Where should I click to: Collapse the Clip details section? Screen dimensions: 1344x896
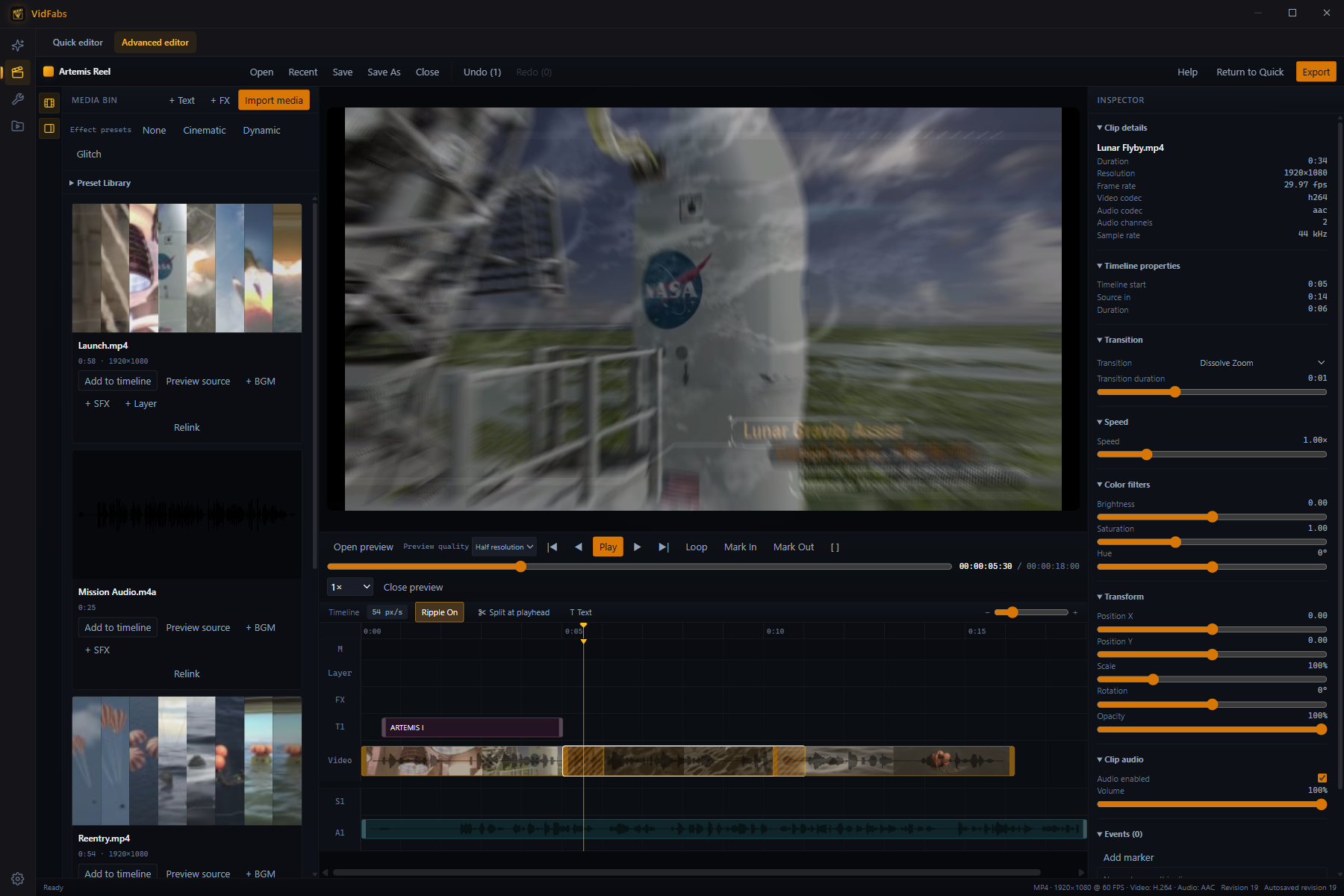(1122, 128)
